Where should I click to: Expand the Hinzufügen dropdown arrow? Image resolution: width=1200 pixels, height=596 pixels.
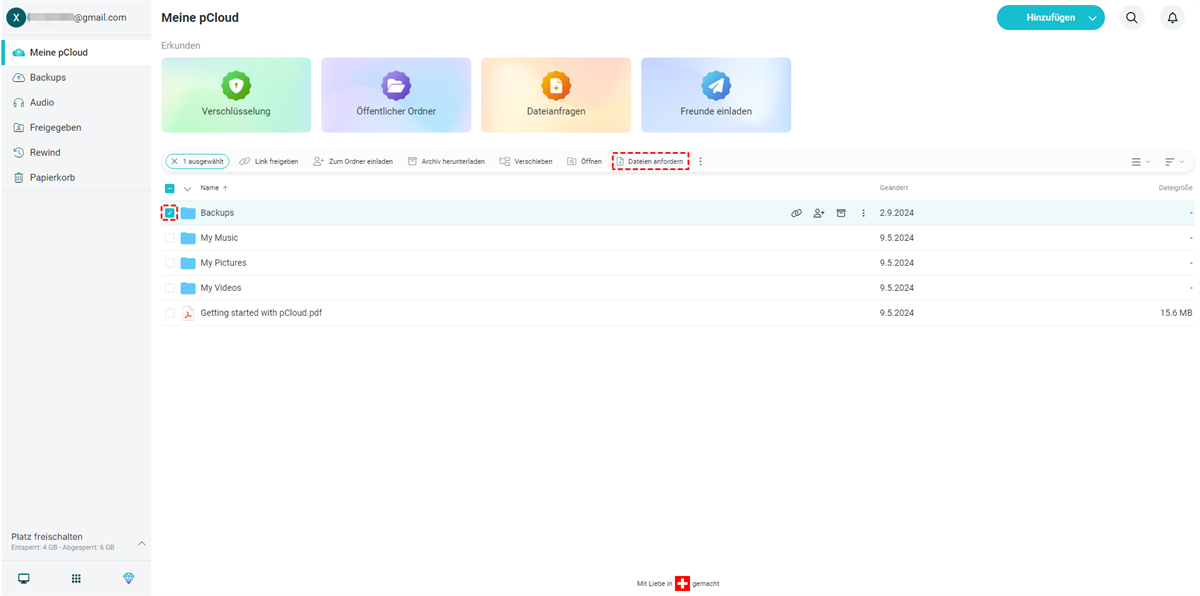1093,18
